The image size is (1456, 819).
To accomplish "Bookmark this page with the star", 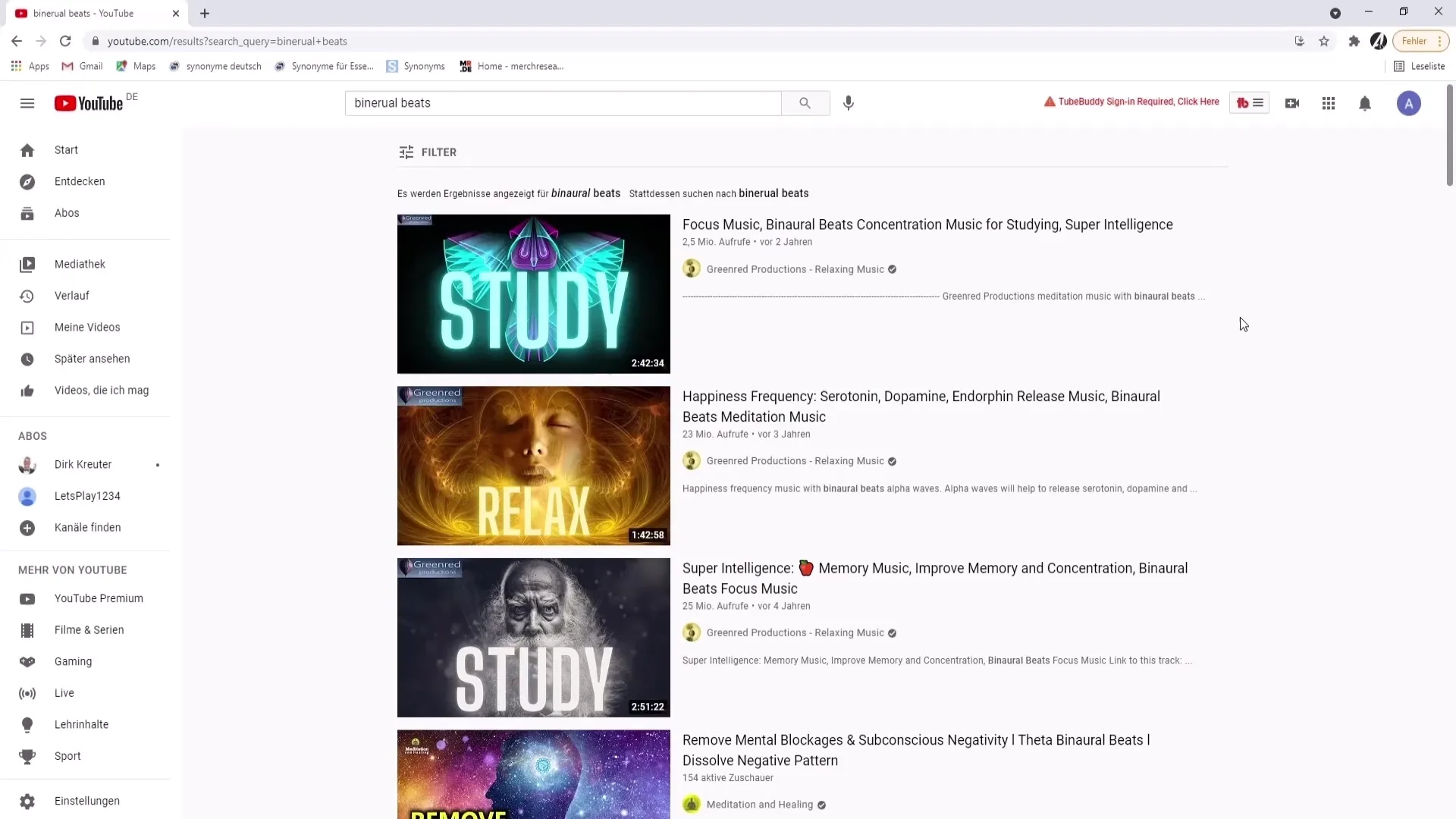I will tap(1324, 41).
